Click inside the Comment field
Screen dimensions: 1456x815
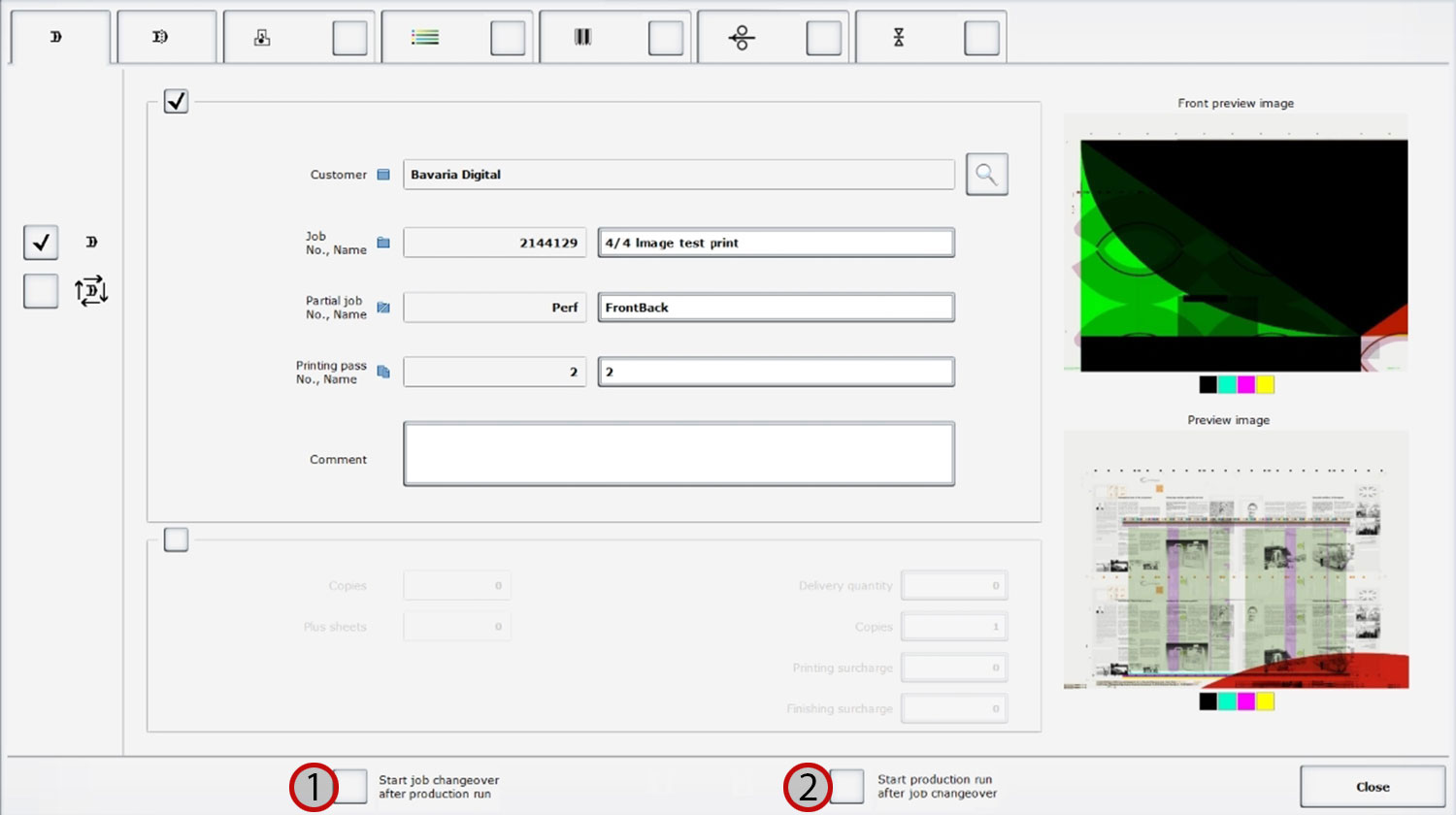(678, 453)
